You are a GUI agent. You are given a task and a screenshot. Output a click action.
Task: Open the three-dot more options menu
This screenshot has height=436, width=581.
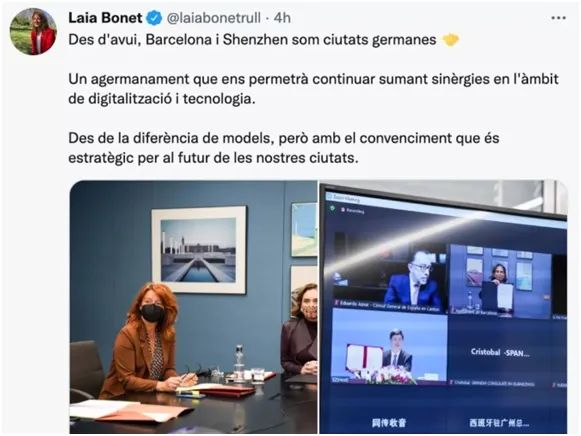[558, 18]
